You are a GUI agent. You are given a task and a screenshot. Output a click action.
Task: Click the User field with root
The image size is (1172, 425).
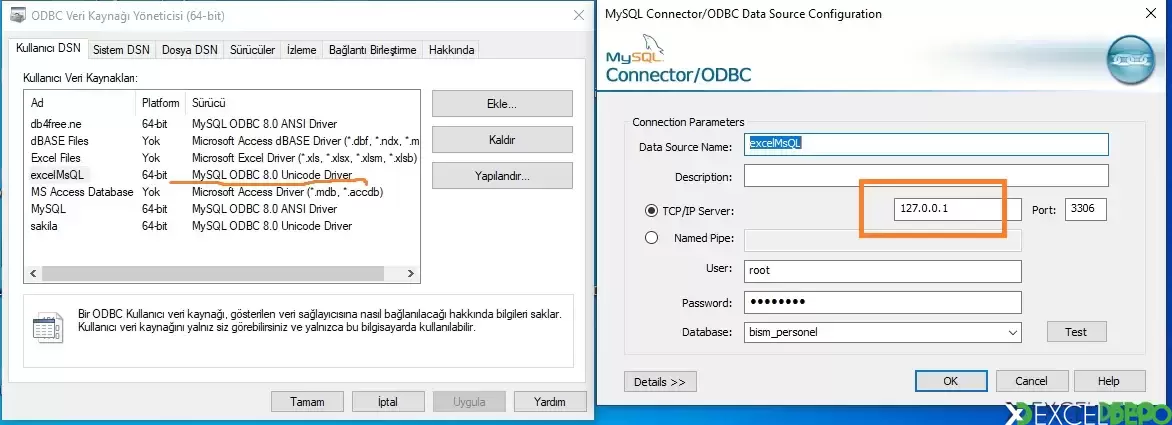coord(883,270)
